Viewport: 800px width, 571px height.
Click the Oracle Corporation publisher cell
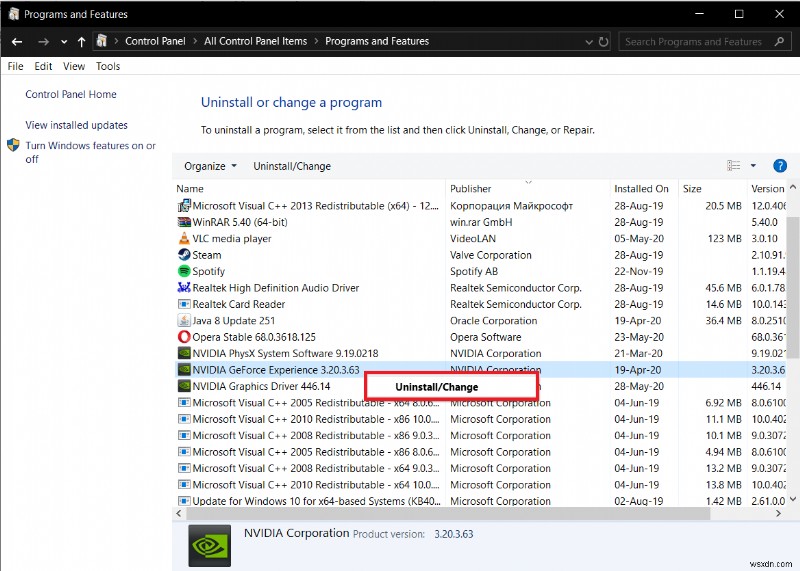click(493, 320)
